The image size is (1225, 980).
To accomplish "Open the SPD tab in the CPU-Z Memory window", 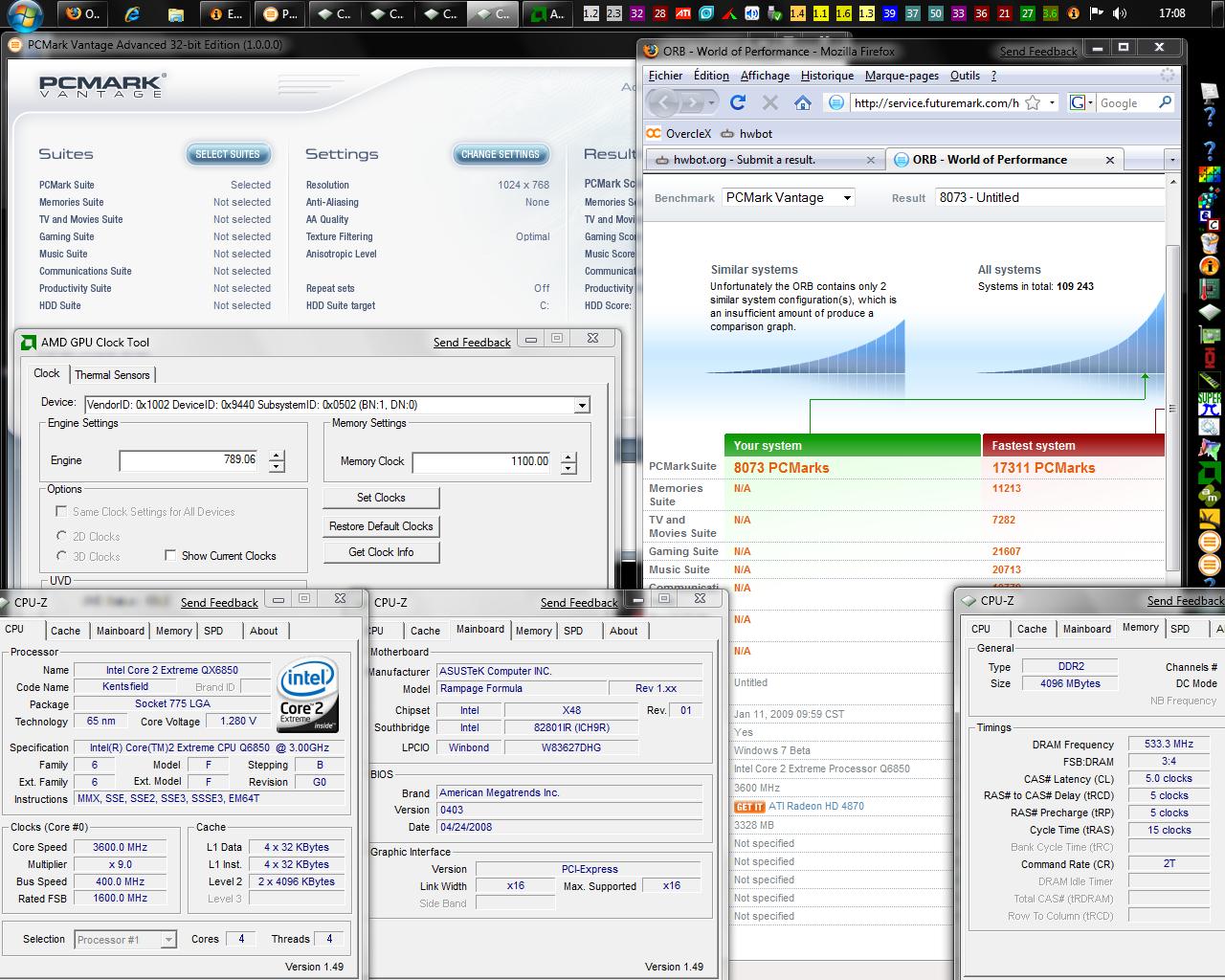I will pyautogui.click(x=1180, y=629).
